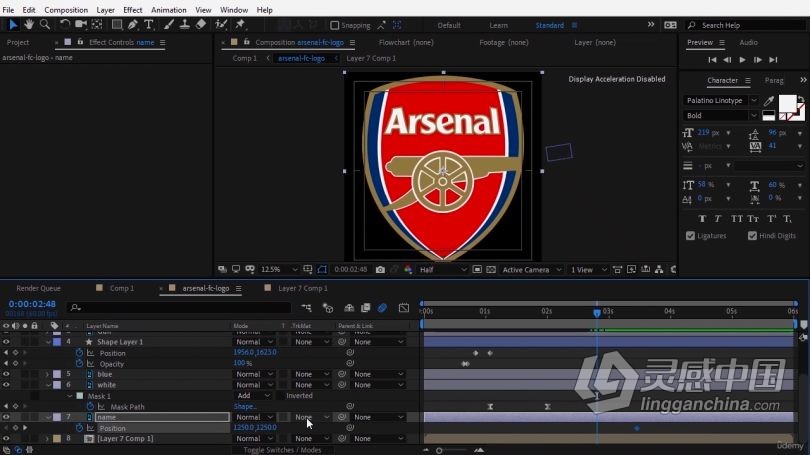
Task: Click the timeline zoom slider handle
Action: pos(439,450)
